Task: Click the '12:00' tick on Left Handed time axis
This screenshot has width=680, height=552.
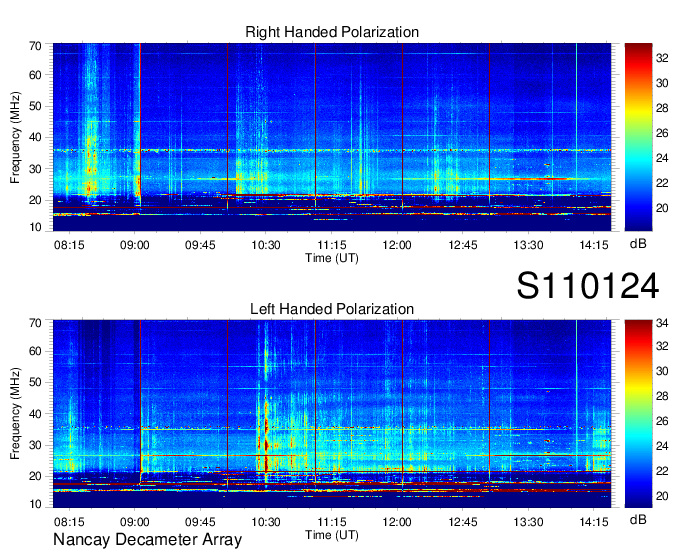Action: pos(397,522)
